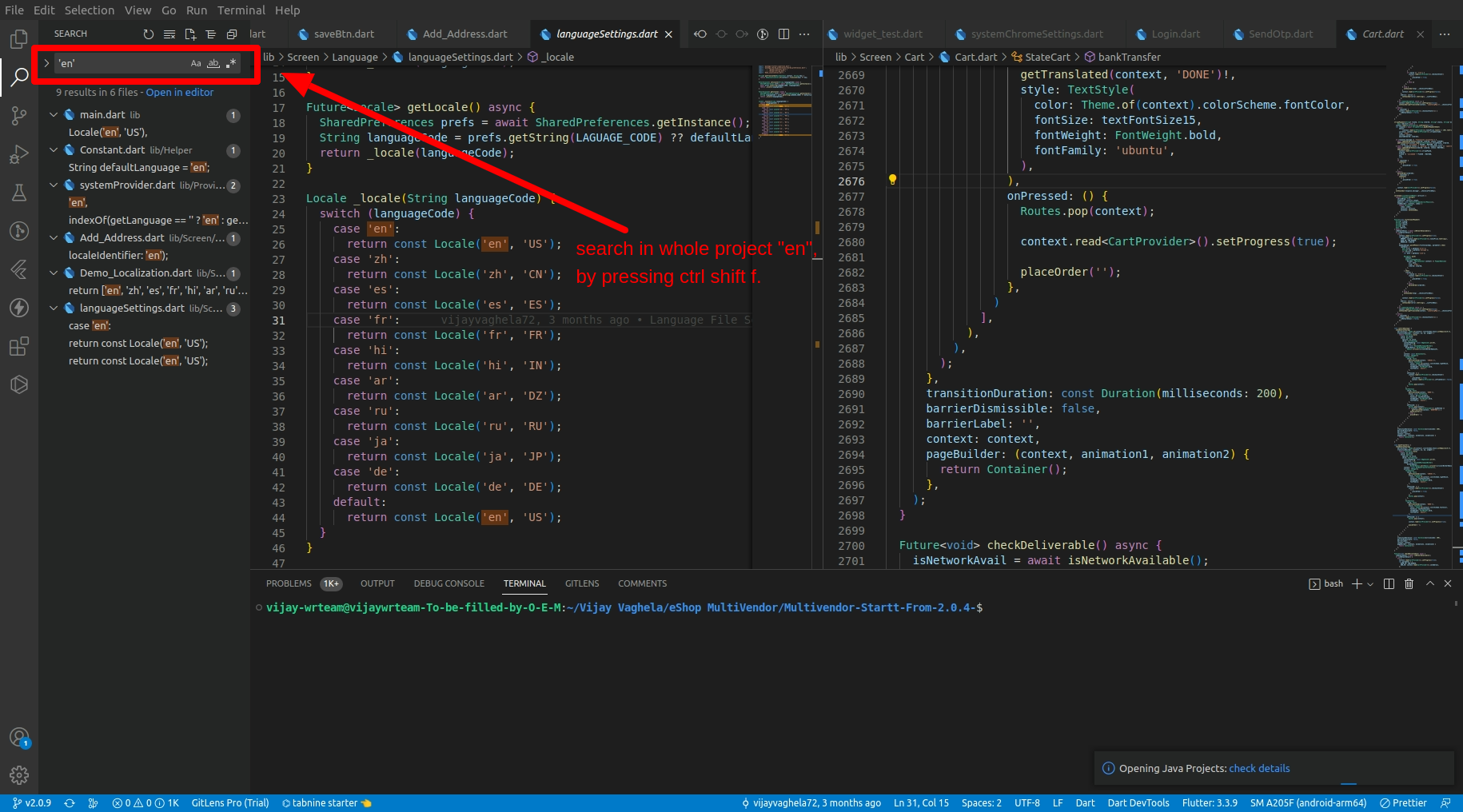Open the Source Control view
The height and width of the screenshot is (812, 1463).
19,116
